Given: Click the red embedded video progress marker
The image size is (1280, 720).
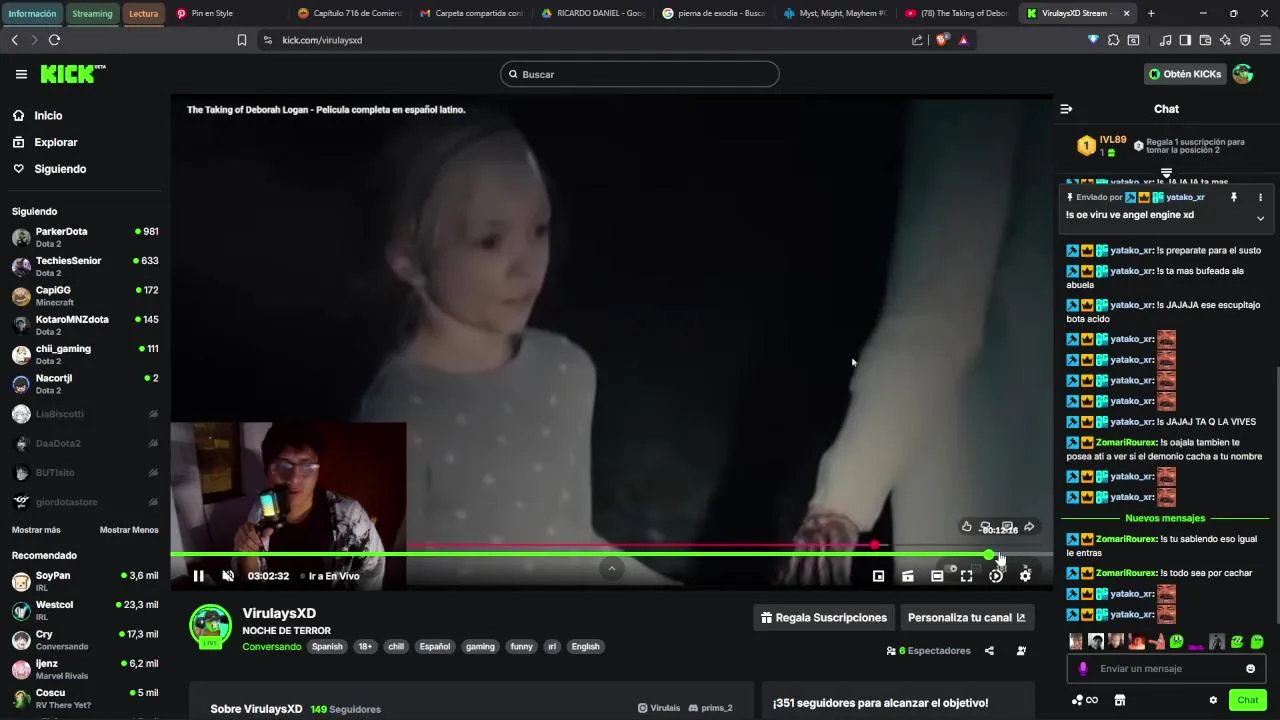Looking at the screenshot, I should tap(875, 545).
